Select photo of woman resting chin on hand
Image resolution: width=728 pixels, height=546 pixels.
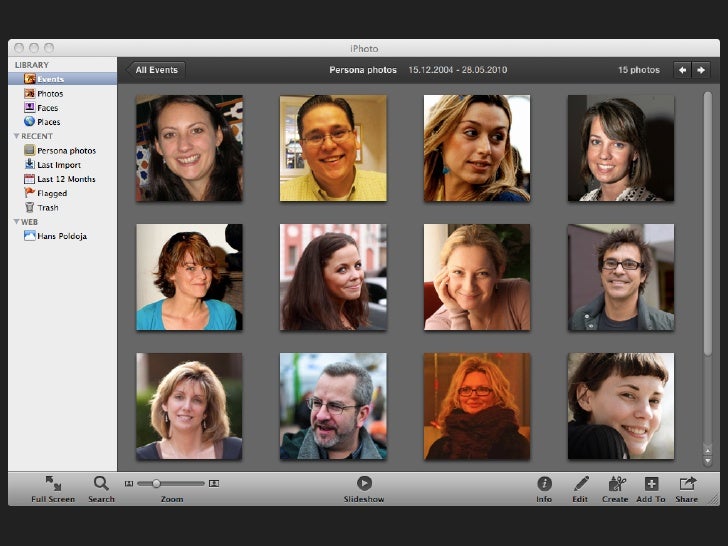477,277
